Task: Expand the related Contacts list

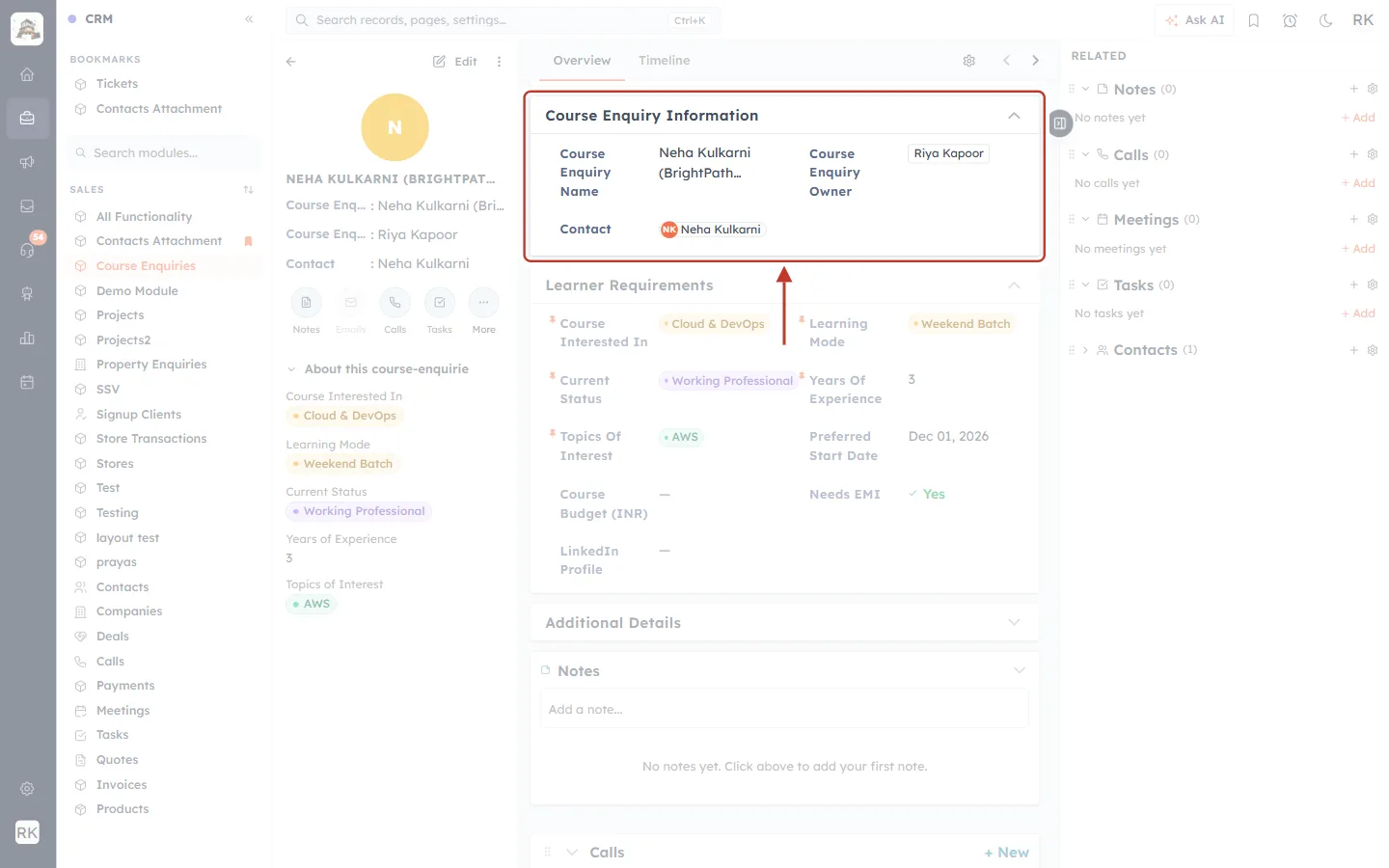Action: (x=1085, y=350)
